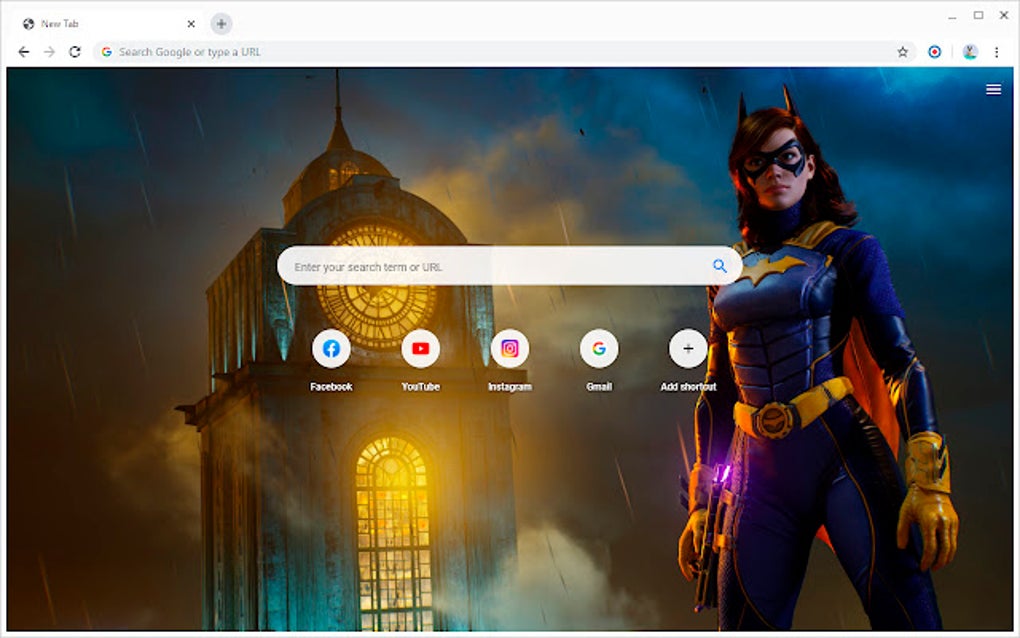Focus the Search Google or type a URL bar

504,52
